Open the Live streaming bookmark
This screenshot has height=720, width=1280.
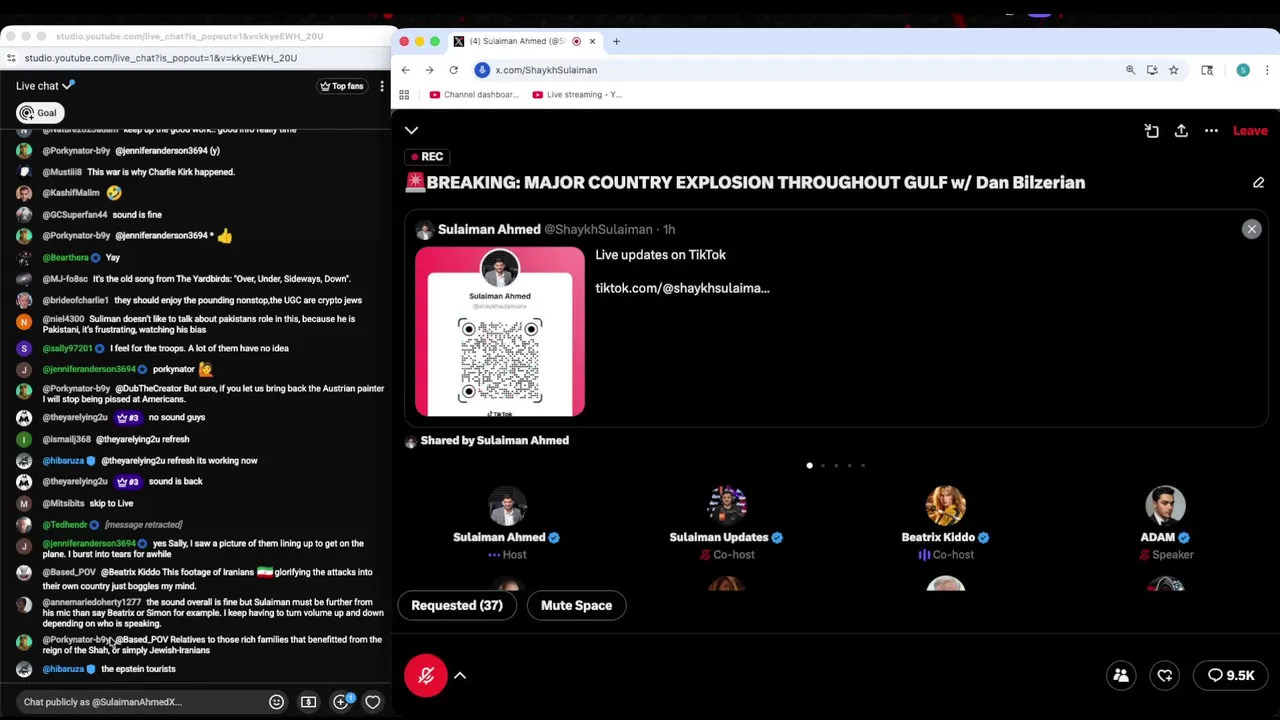[577, 95]
